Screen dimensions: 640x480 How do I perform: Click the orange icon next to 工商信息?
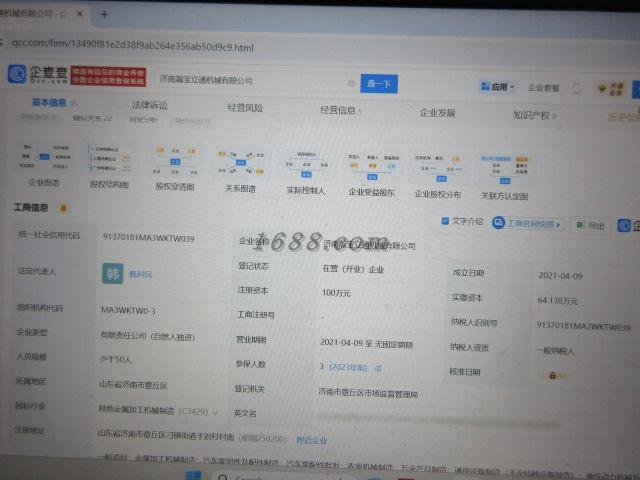(x=63, y=208)
